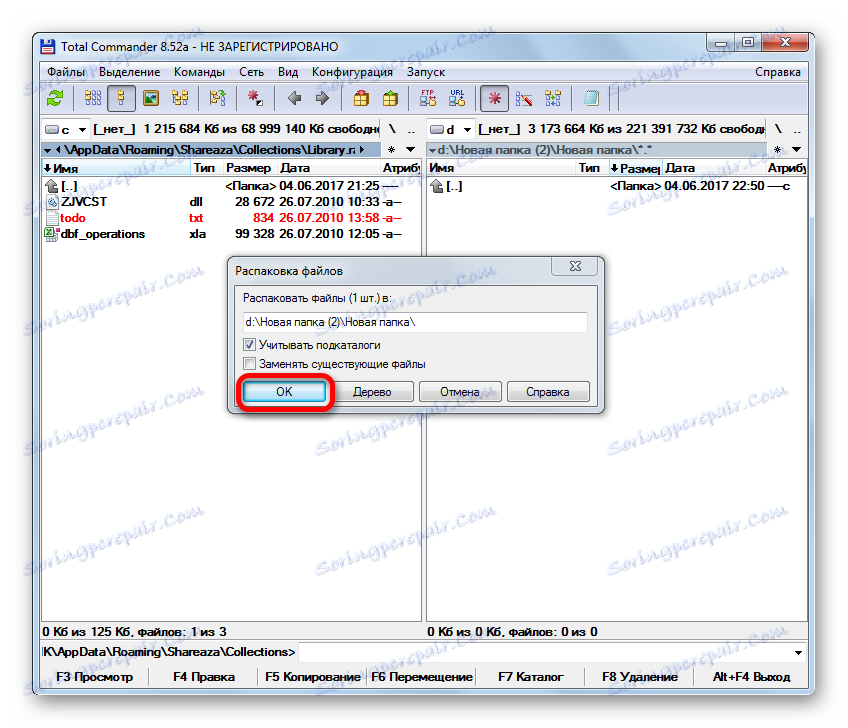848x728 pixels.
Task: Click the command line input field
Action: click(x=544, y=652)
